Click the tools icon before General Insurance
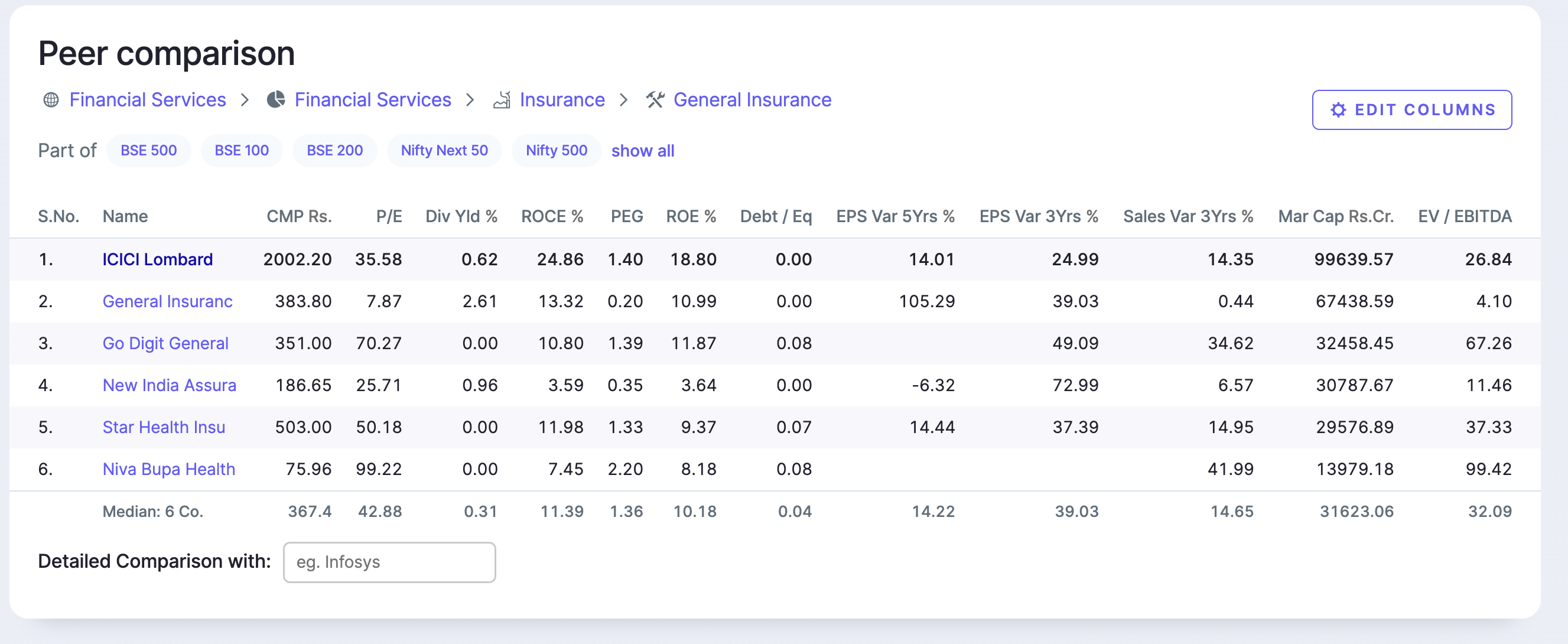Image resolution: width=1568 pixels, height=644 pixels. tap(655, 100)
